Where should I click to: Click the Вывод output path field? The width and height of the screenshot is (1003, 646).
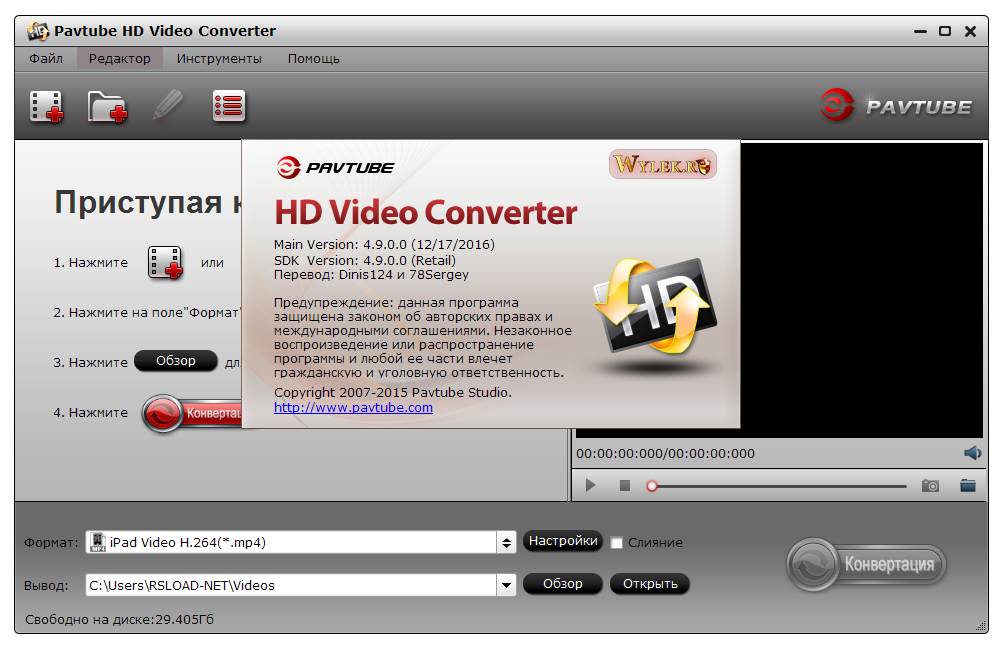click(x=292, y=585)
